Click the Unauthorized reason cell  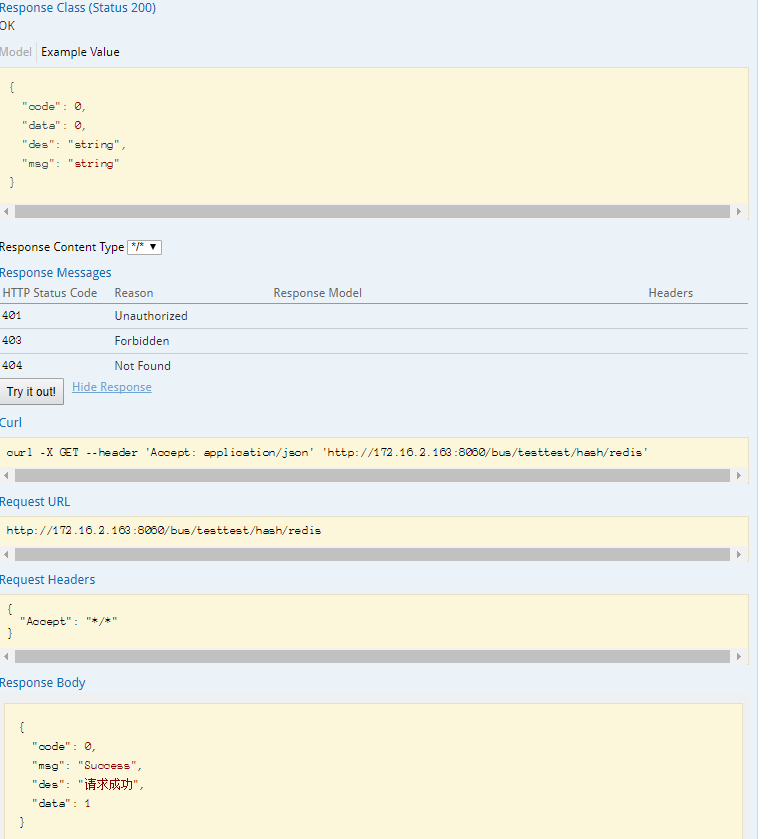click(151, 316)
